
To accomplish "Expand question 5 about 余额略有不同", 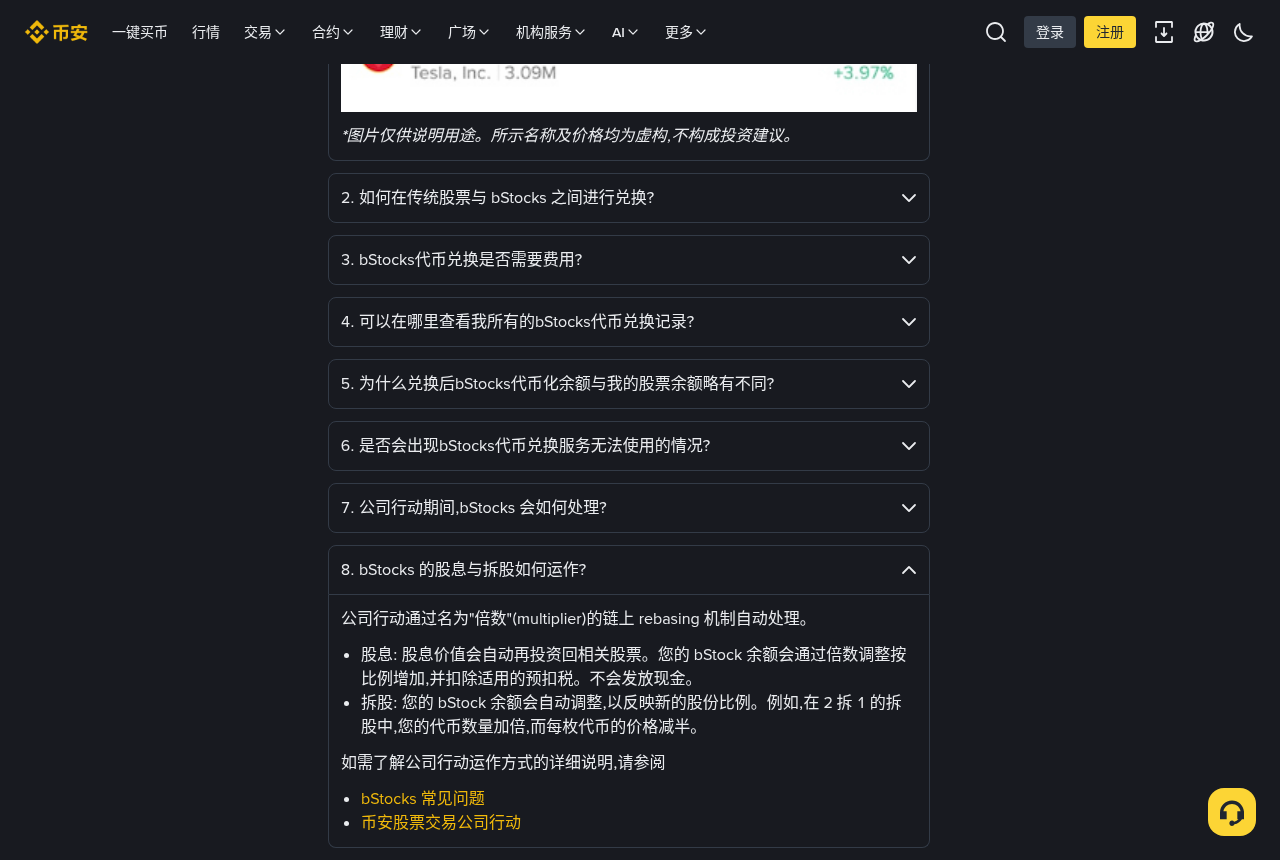I will [x=629, y=384].
